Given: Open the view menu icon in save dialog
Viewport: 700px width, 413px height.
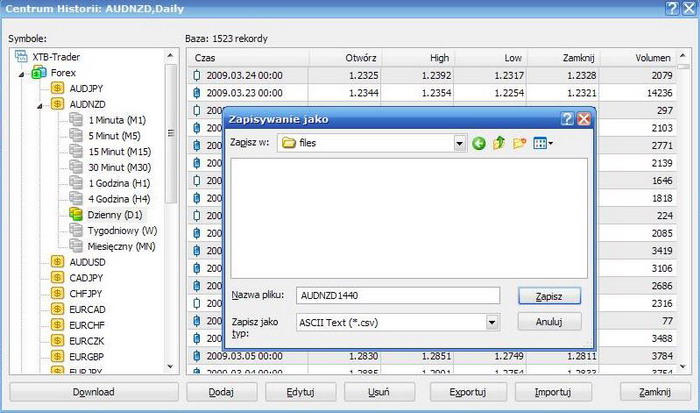Looking at the screenshot, I should [543, 143].
